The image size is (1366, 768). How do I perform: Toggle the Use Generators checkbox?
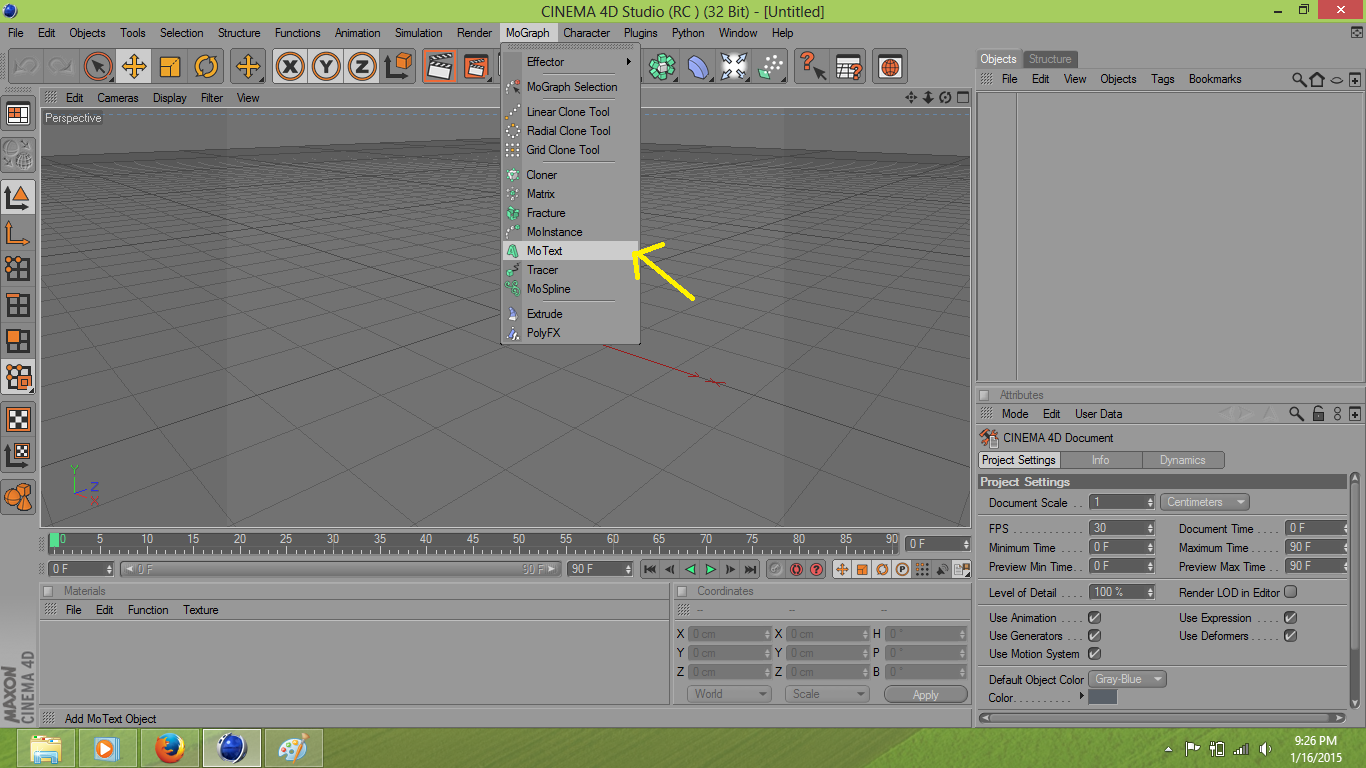1094,636
